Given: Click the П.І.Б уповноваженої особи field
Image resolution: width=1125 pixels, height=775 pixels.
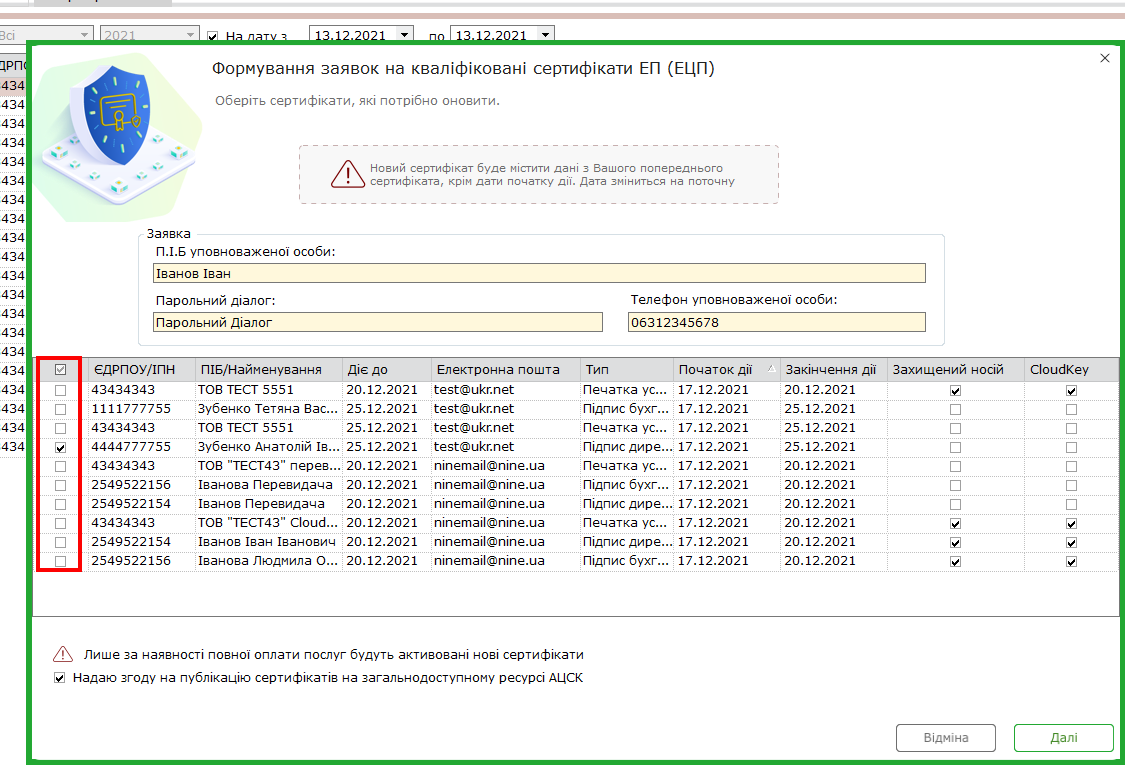Looking at the screenshot, I should 539,273.
